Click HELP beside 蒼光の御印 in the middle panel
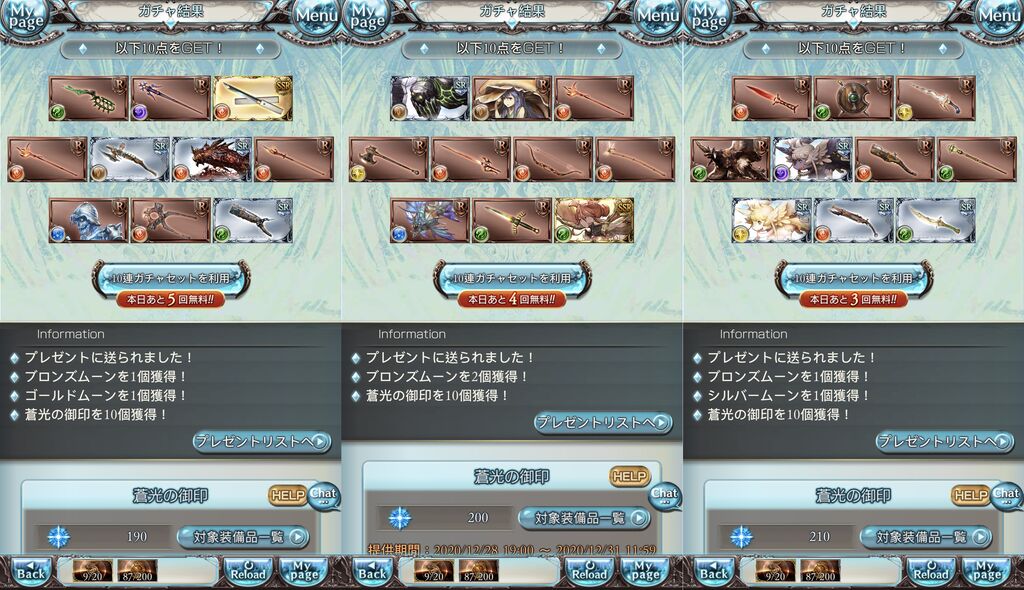 point(629,476)
